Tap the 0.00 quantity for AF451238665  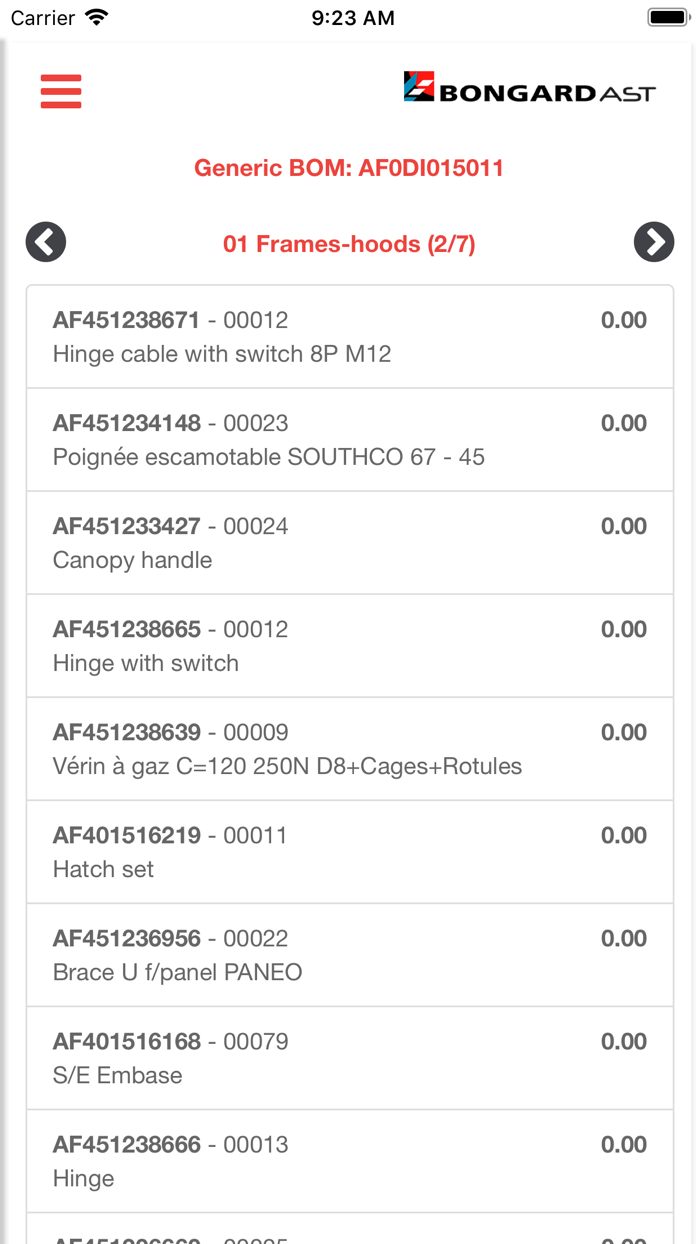624,630
